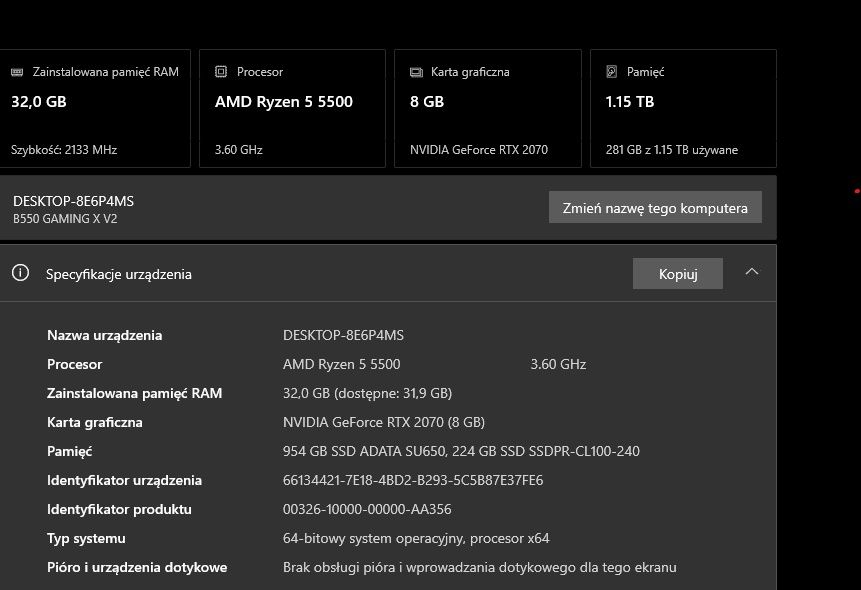Click 281 GB z 1.15 TB używane text
This screenshot has width=861, height=590.
(x=672, y=149)
